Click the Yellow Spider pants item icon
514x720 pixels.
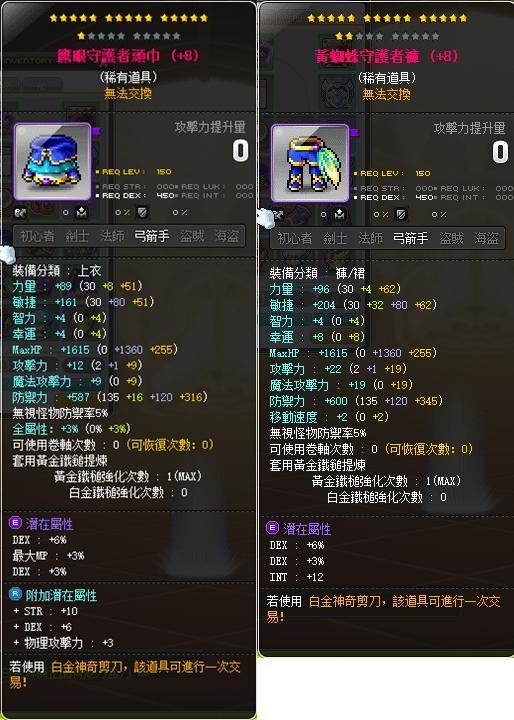pyautogui.click(x=310, y=163)
